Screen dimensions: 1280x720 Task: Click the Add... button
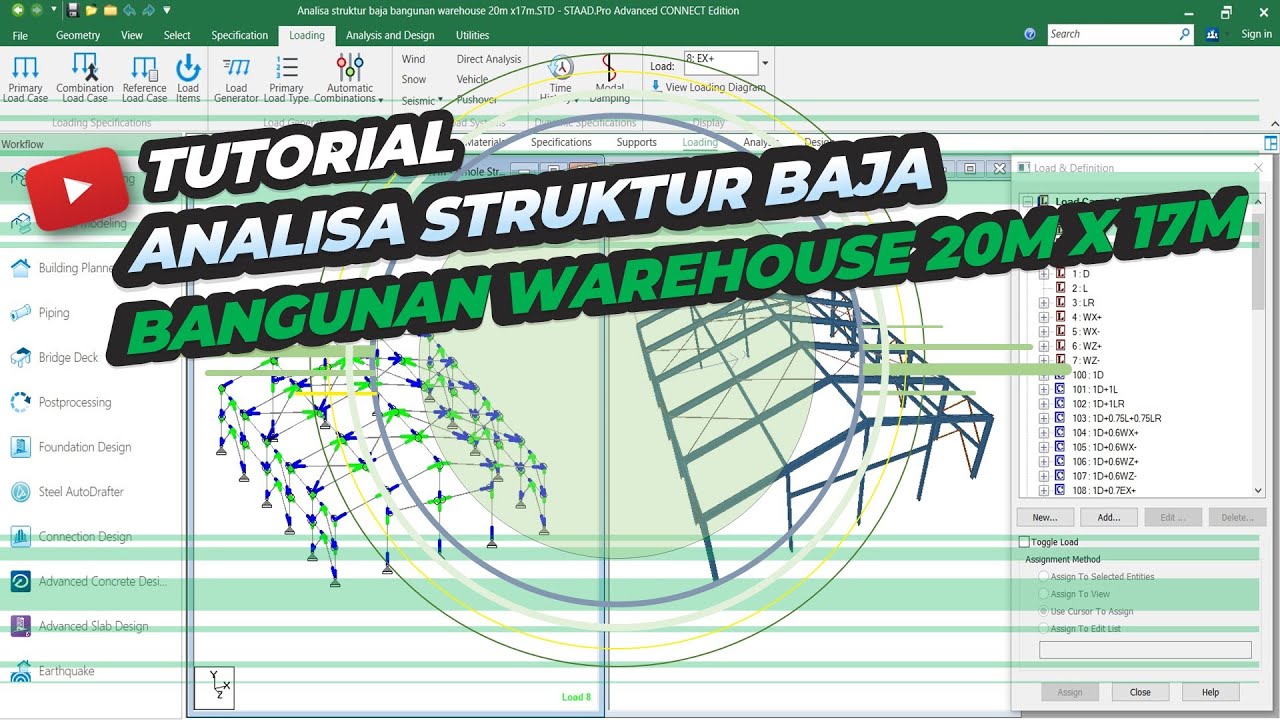[x=1109, y=517]
